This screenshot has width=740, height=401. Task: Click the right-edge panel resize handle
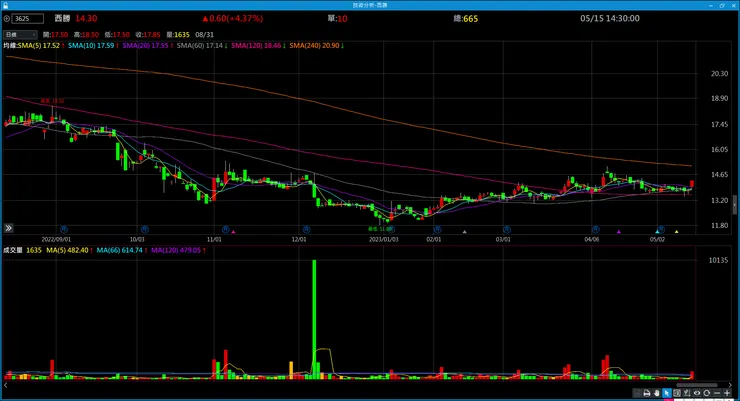tap(735, 204)
